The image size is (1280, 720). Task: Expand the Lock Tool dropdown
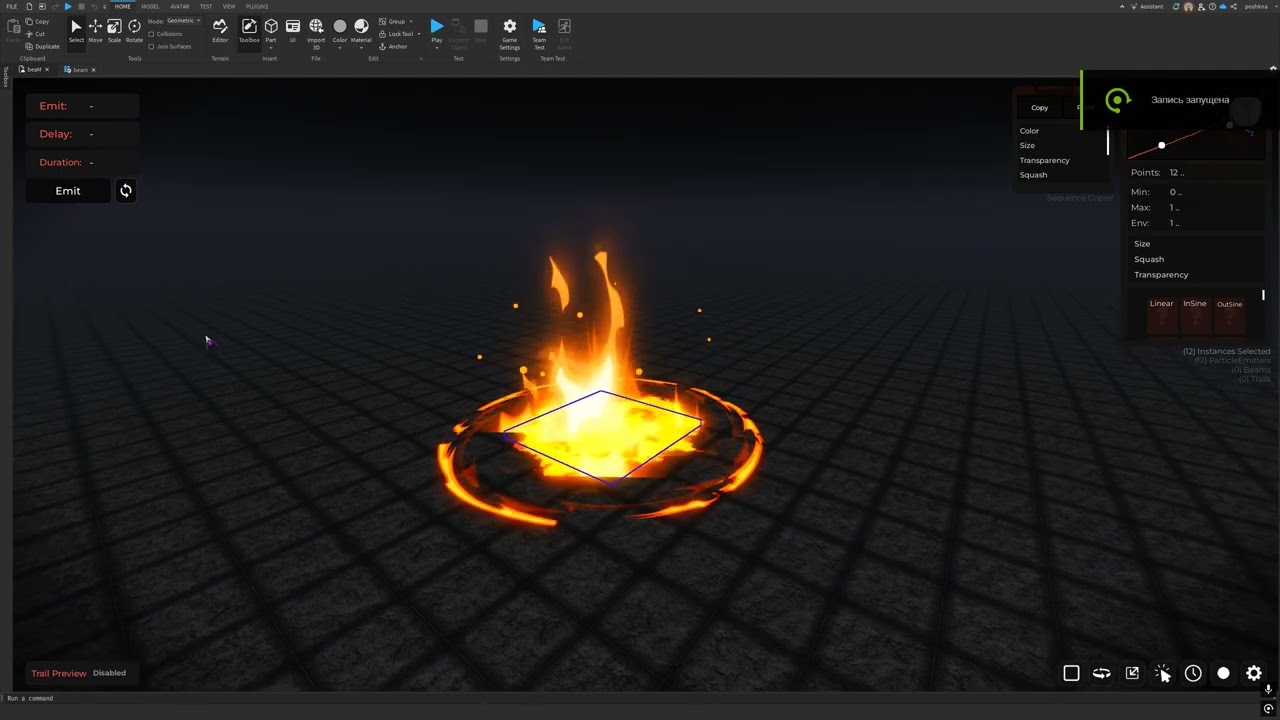point(419,34)
